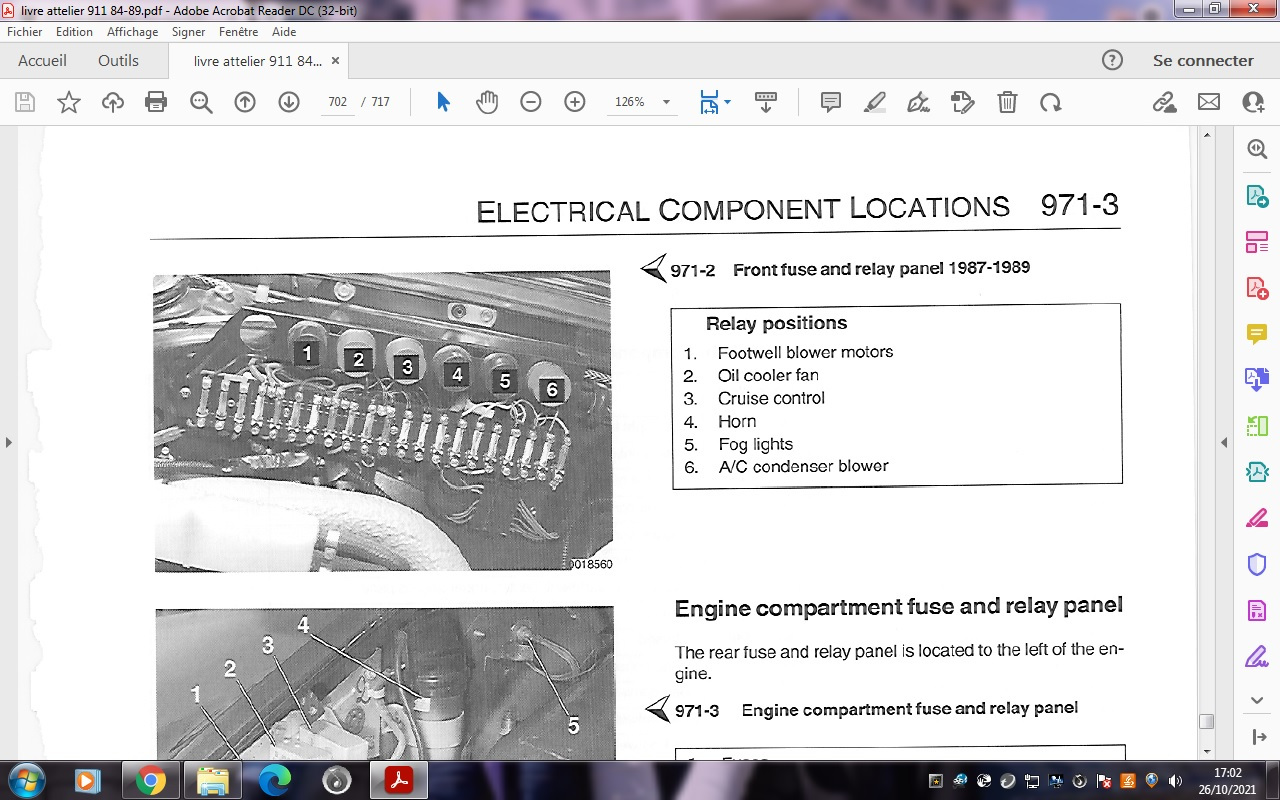This screenshot has width=1280, height=800.
Task: Click scroll up arrow of document scrollbar
Action: coord(1206,133)
